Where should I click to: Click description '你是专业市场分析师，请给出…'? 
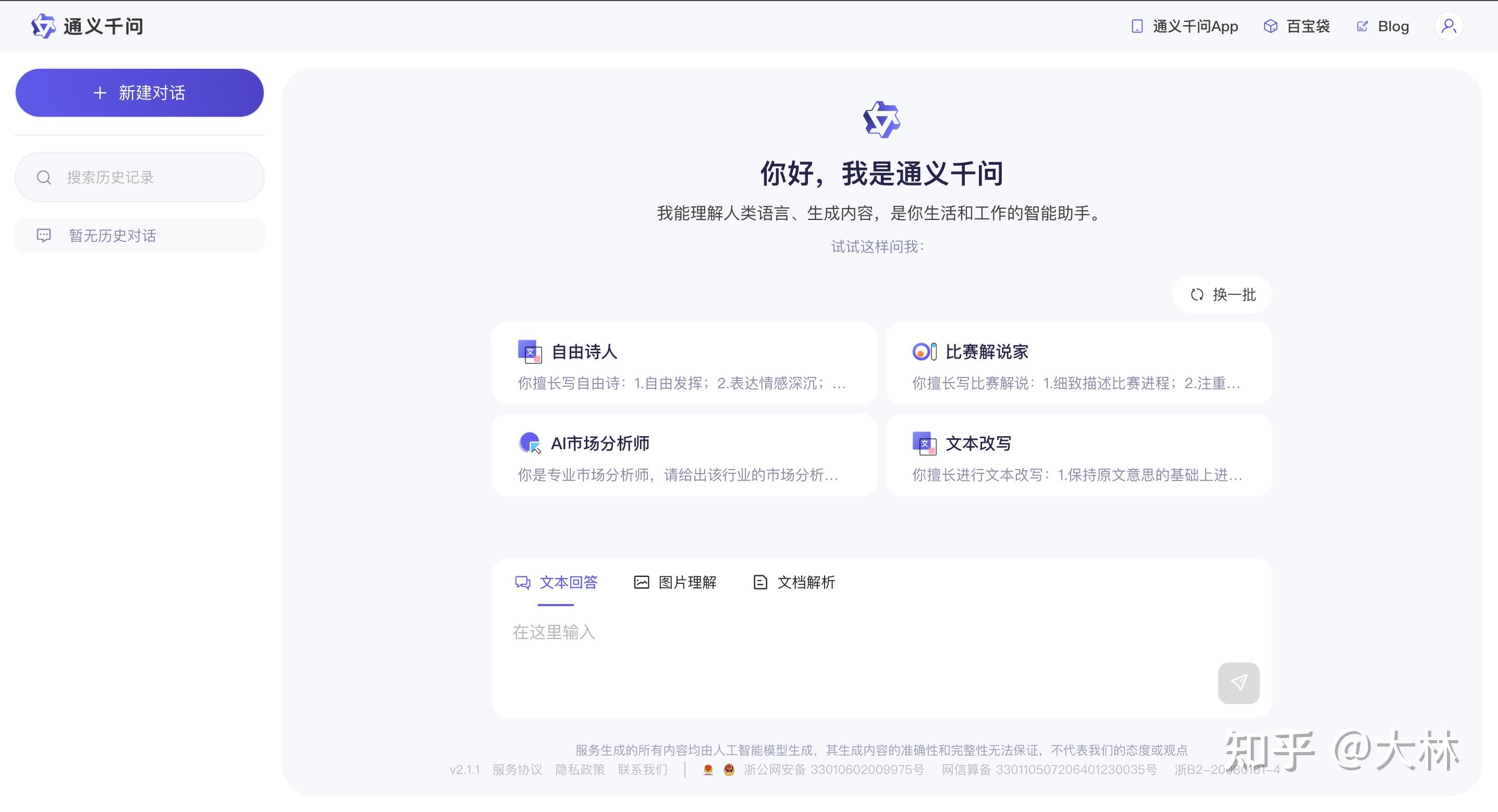(x=678, y=475)
